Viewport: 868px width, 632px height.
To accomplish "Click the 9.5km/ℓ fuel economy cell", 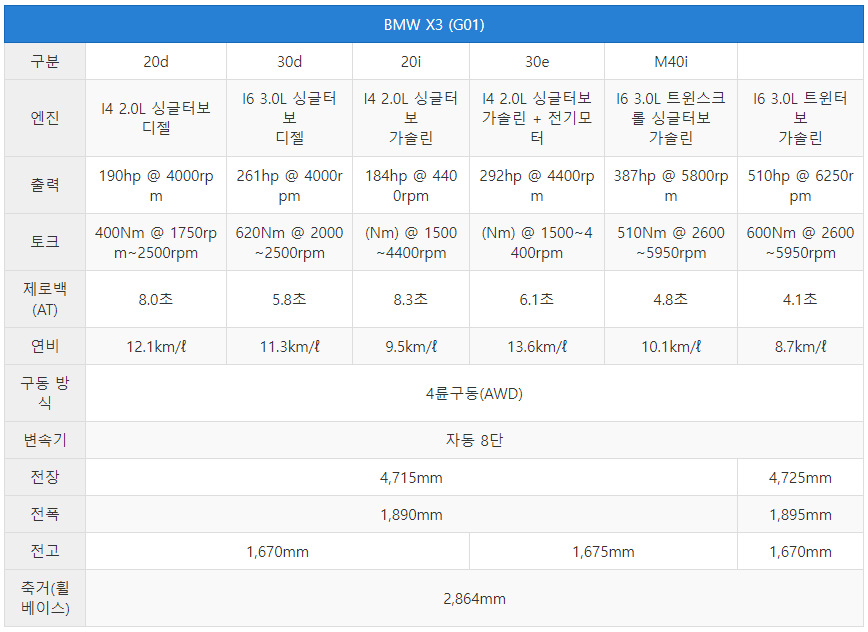I will pos(411,346).
